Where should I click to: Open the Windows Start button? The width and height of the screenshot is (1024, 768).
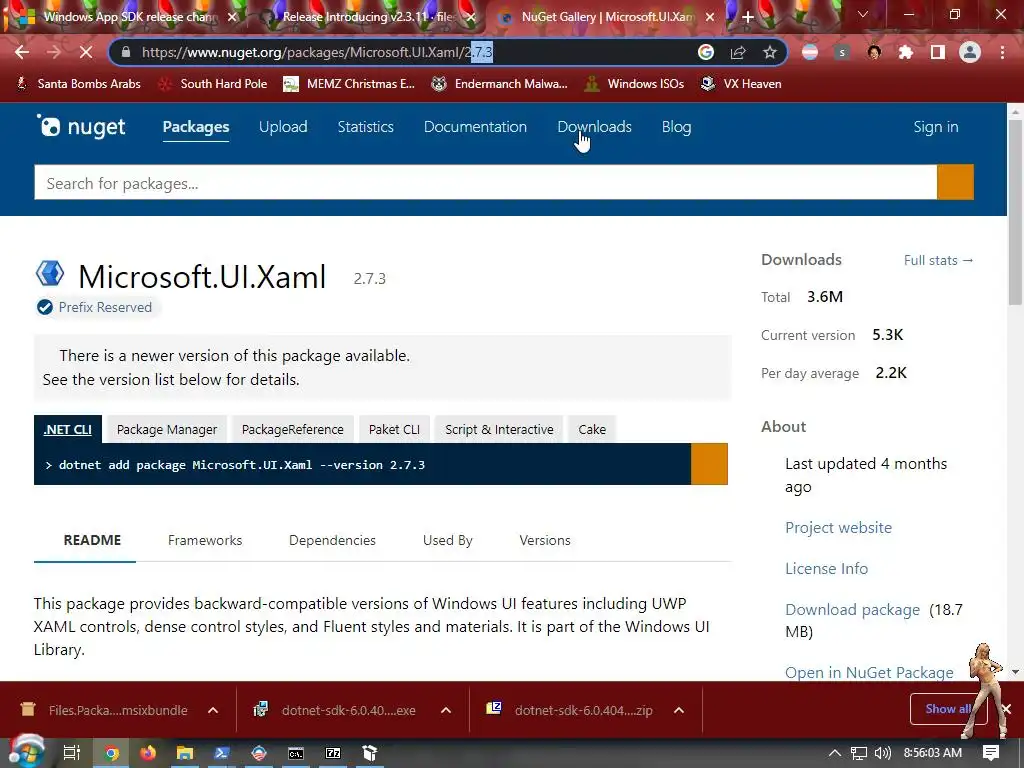pos(26,752)
